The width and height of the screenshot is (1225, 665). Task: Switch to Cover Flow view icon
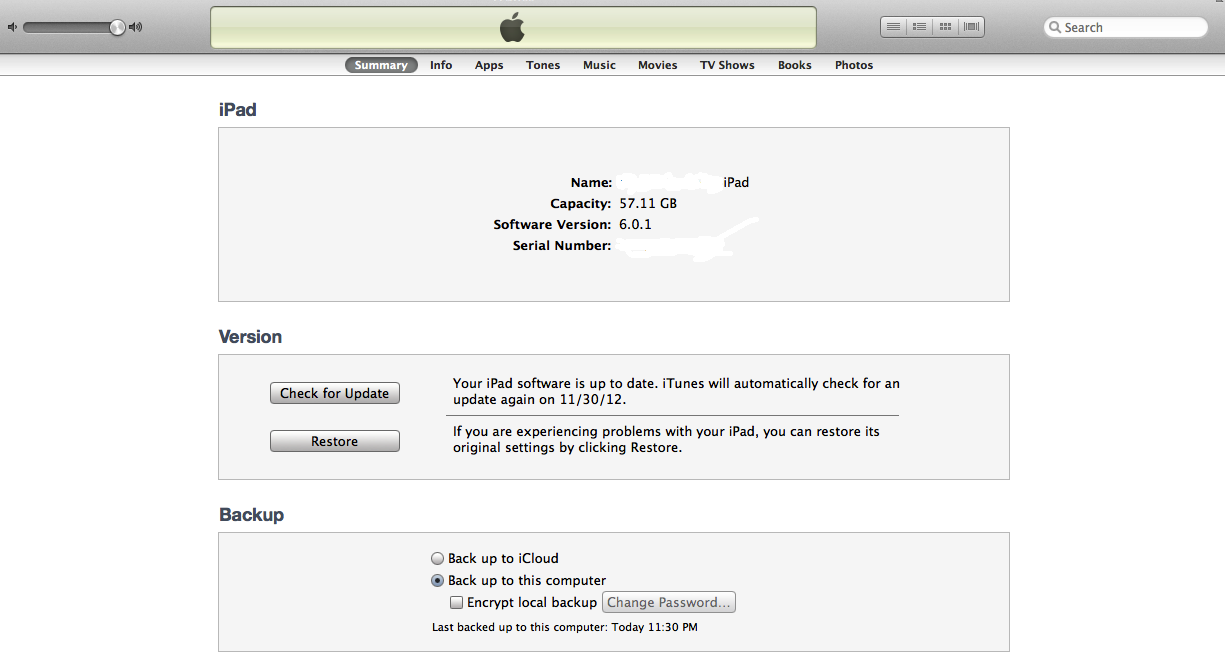click(x=971, y=27)
